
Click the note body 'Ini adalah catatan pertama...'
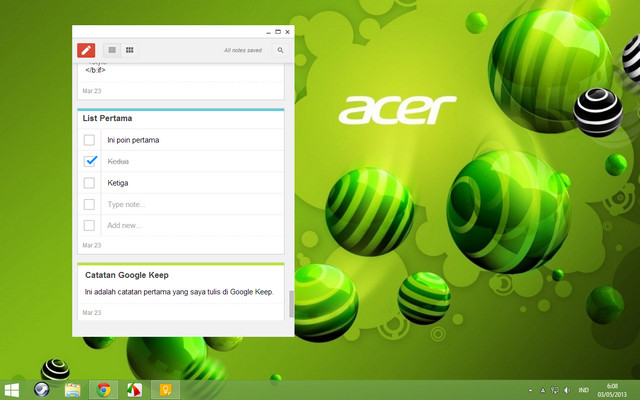click(x=179, y=292)
